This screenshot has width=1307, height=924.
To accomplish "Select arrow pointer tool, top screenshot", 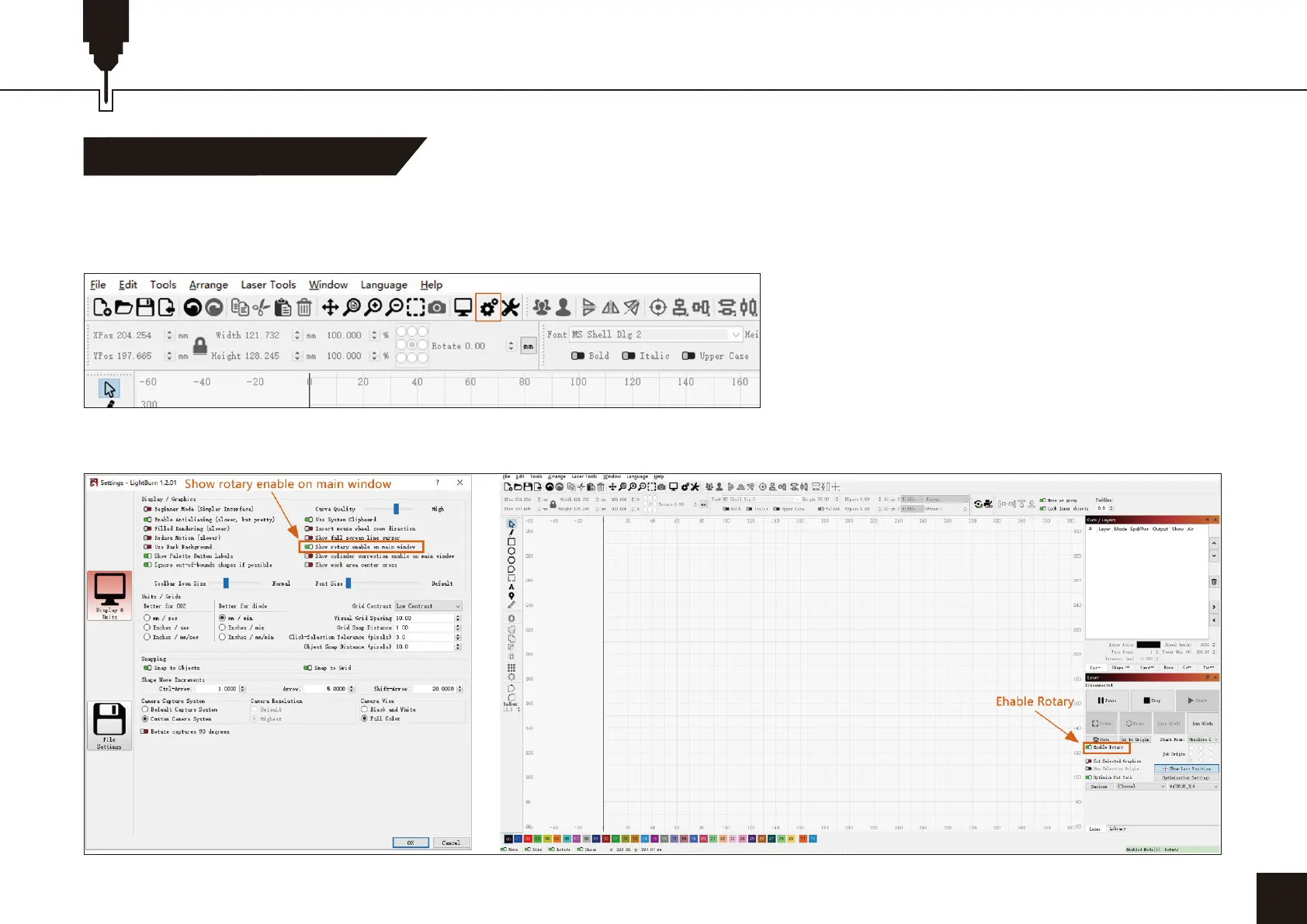I will click(x=109, y=389).
